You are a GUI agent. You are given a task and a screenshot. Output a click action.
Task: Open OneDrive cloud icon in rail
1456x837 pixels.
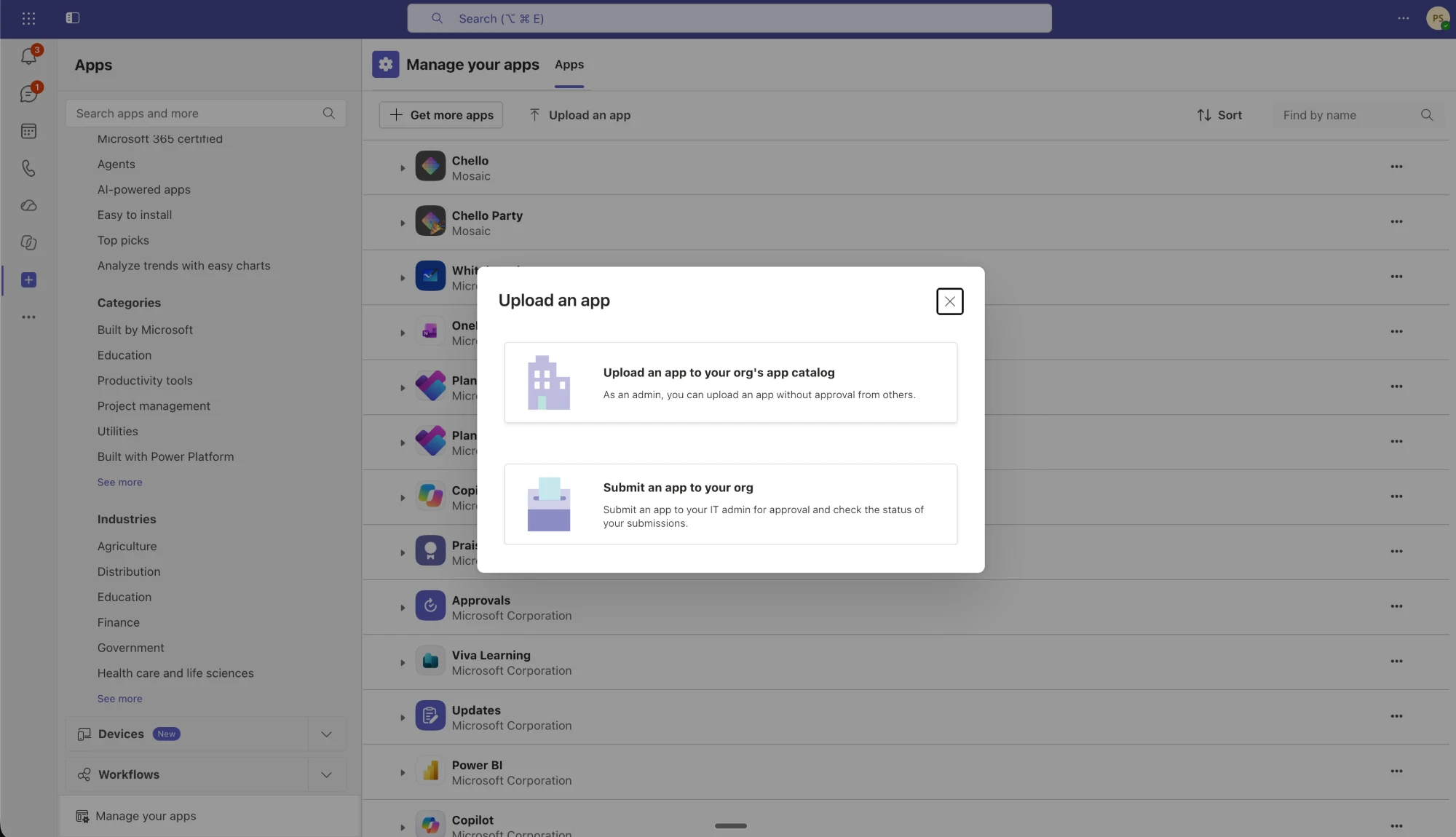28,205
